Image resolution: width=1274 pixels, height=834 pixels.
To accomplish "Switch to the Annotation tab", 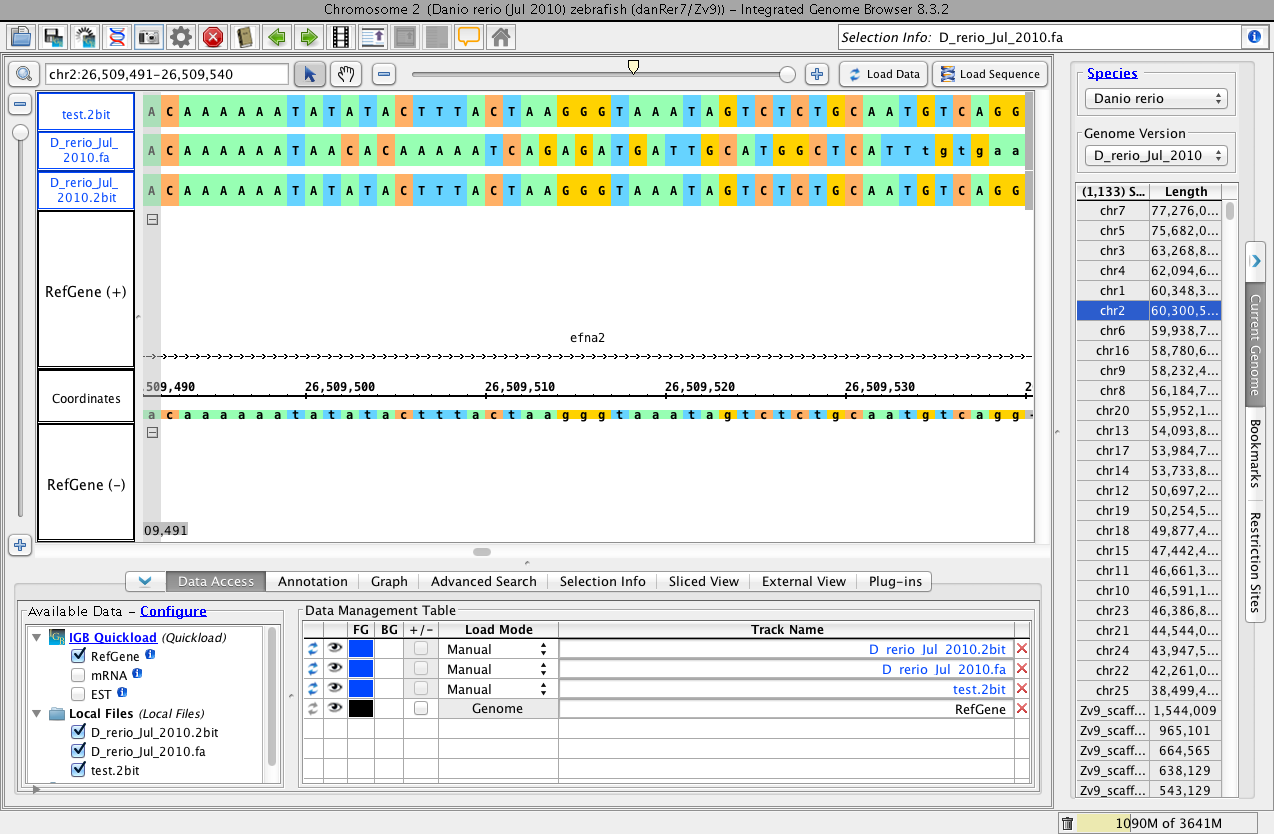I will pyautogui.click(x=312, y=581).
